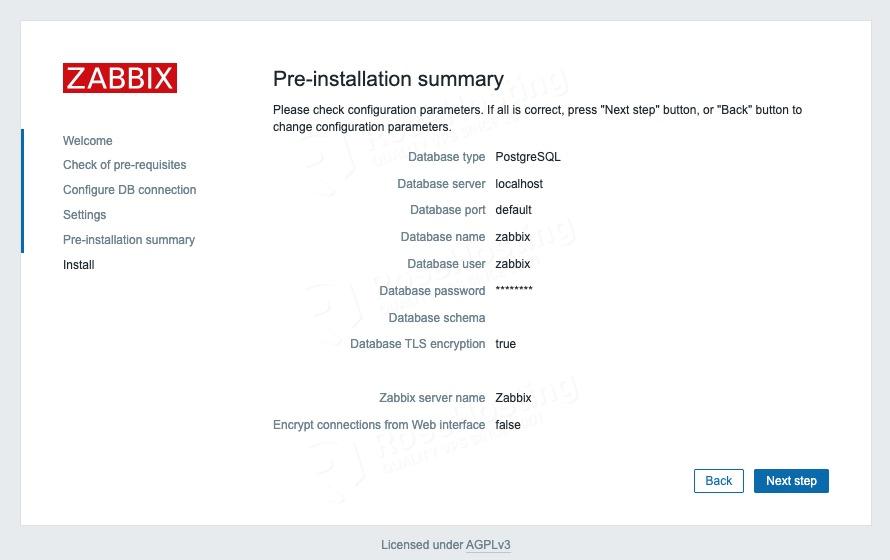Click the true TLS encryption value

pos(505,344)
